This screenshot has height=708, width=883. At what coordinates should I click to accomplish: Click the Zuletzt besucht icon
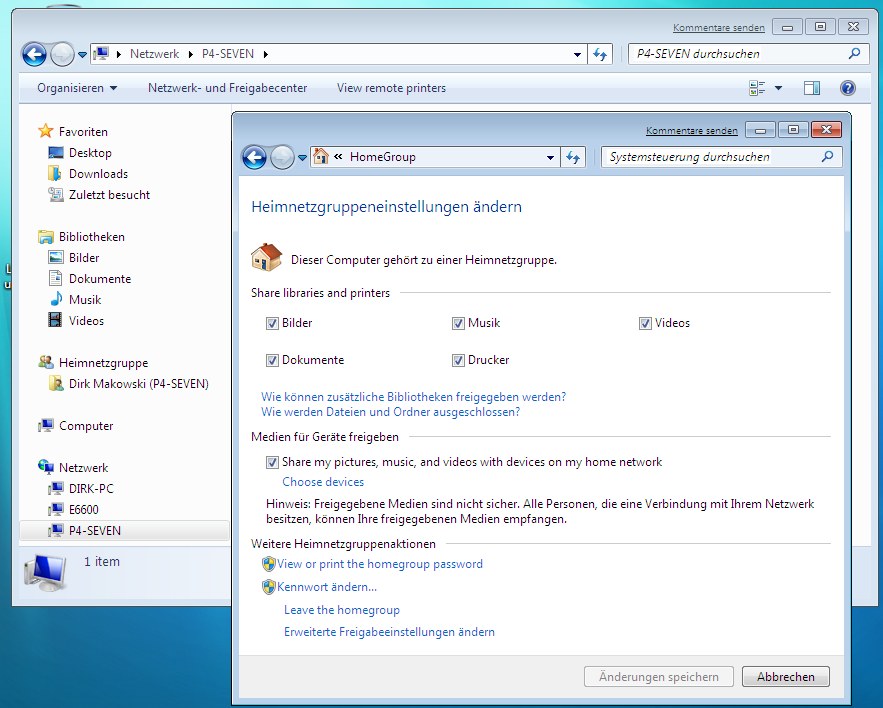pos(56,194)
